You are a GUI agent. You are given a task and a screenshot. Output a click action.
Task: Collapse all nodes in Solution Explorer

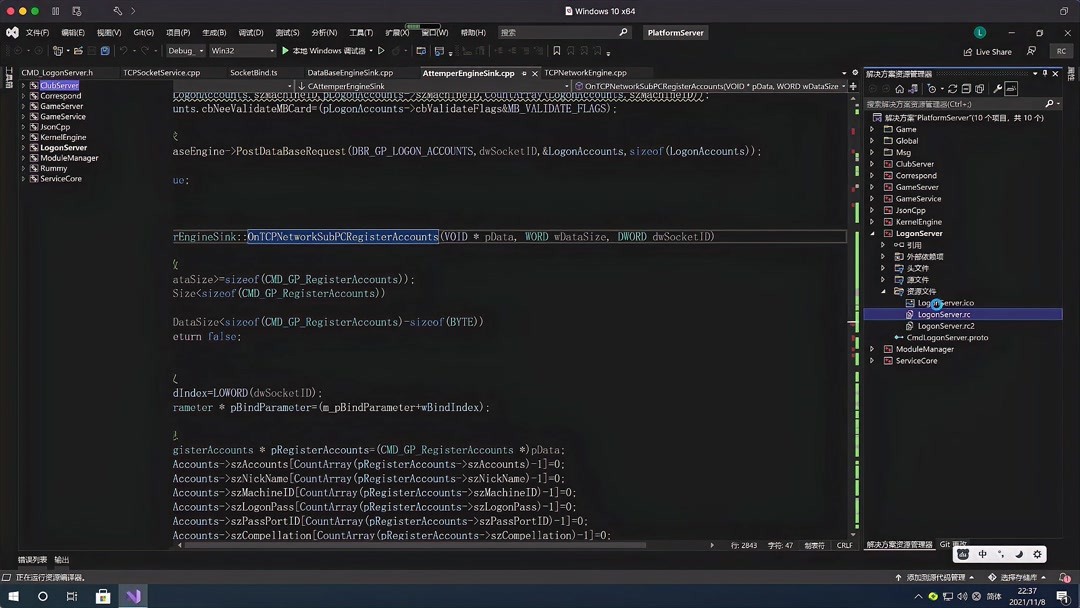tap(966, 88)
